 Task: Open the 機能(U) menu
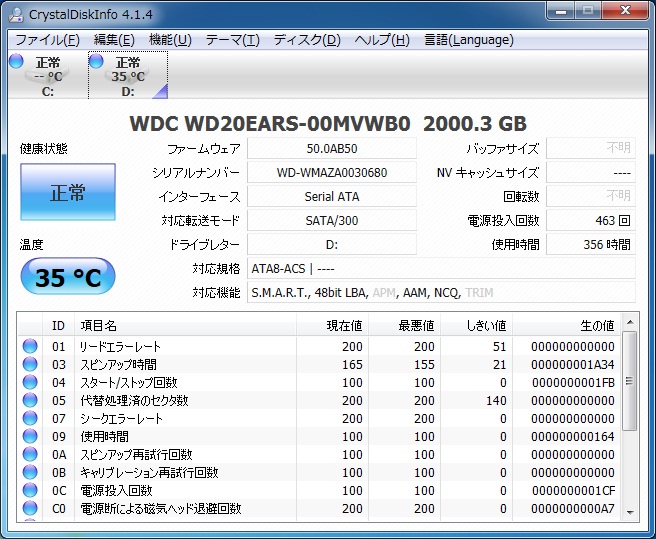(170, 40)
